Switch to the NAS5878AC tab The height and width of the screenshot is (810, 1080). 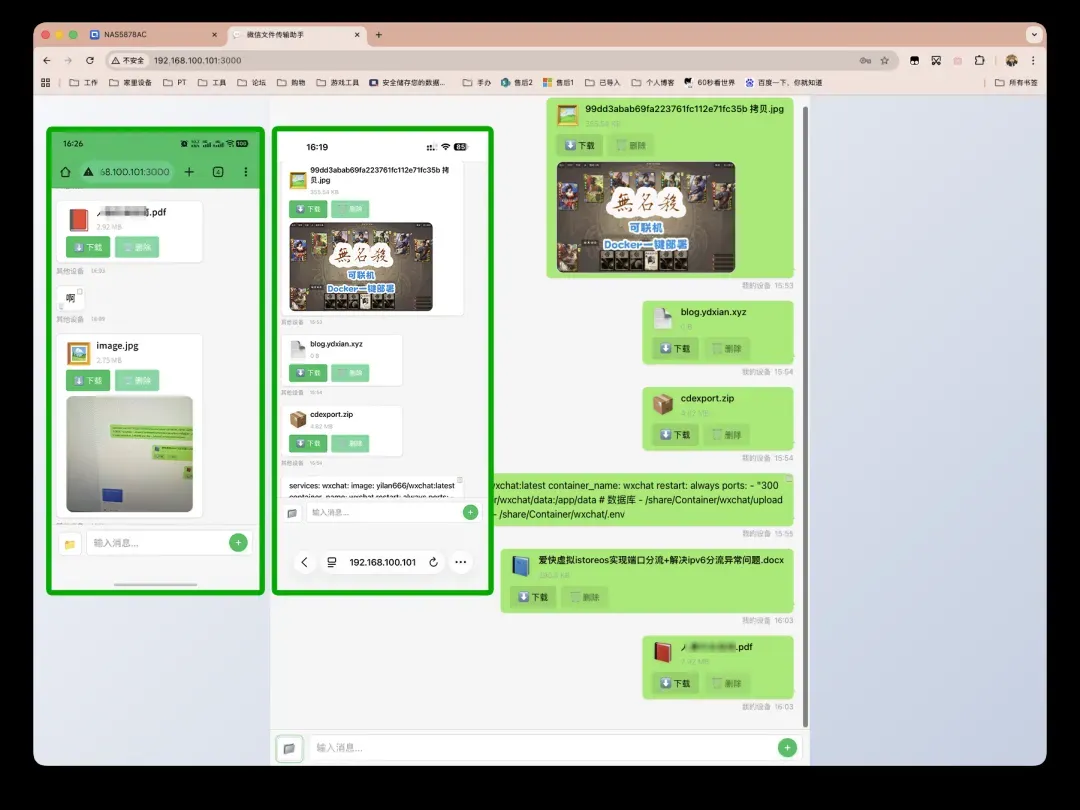pyautogui.click(x=153, y=34)
